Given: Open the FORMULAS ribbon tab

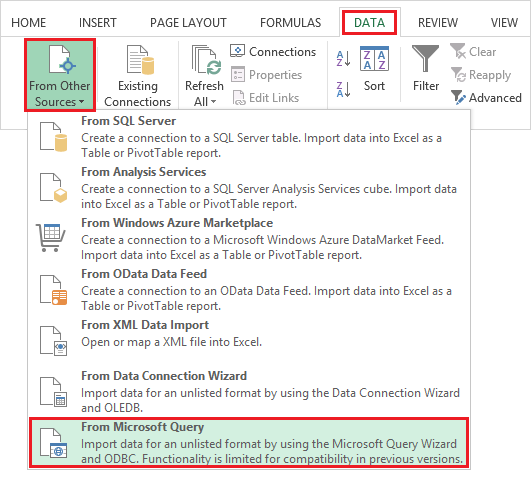Looking at the screenshot, I should [x=291, y=23].
